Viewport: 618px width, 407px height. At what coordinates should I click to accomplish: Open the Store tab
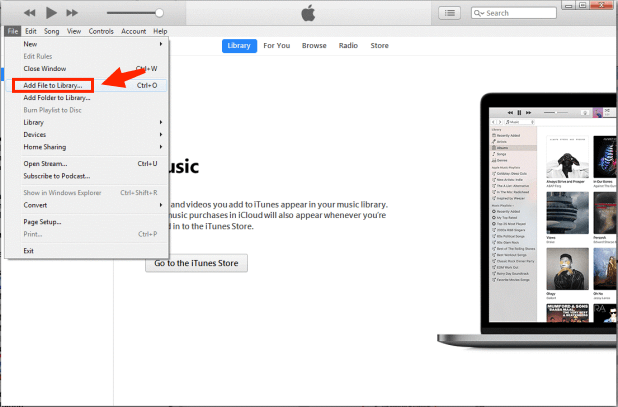379,46
